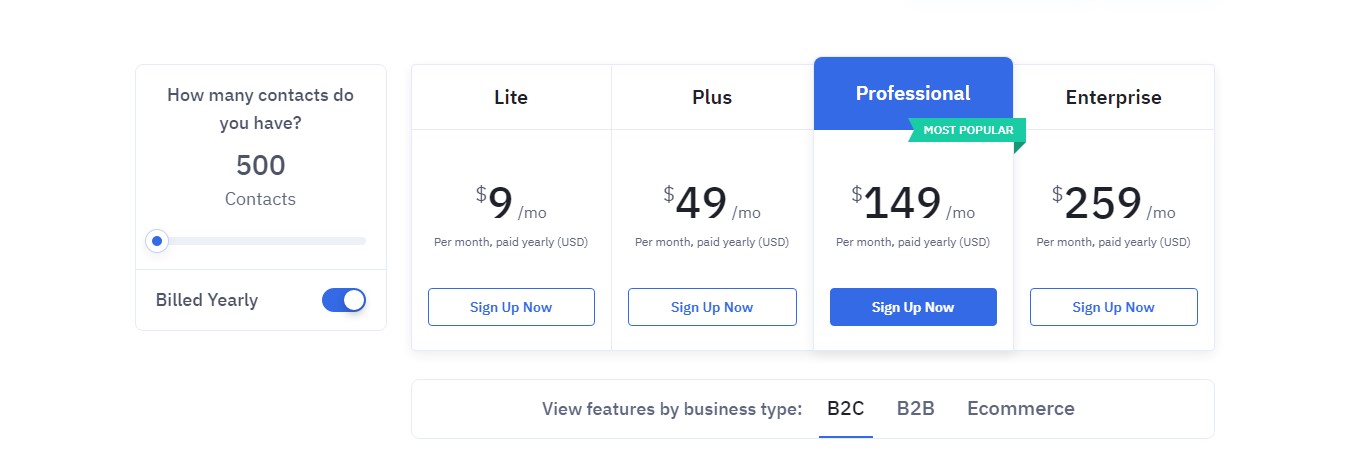Click the Lite plan heading
Viewport: 1348px width, 474px height.
[511, 98]
